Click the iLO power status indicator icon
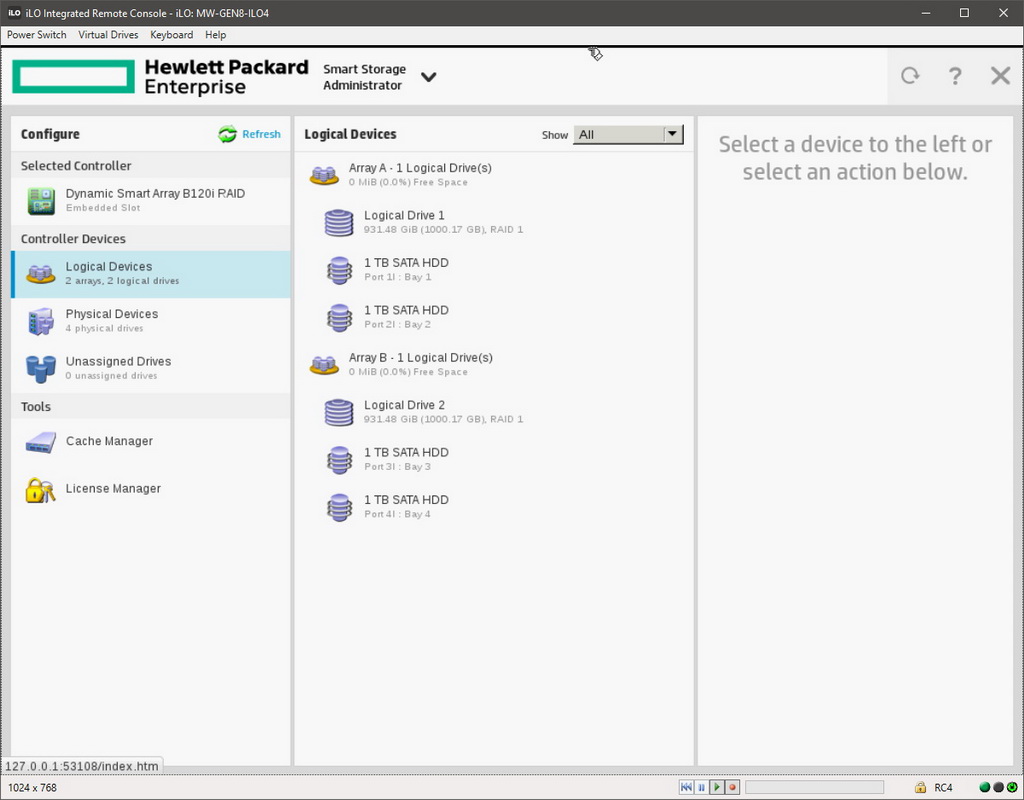This screenshot has height=800, width=1024. (x=1012, y=787)
